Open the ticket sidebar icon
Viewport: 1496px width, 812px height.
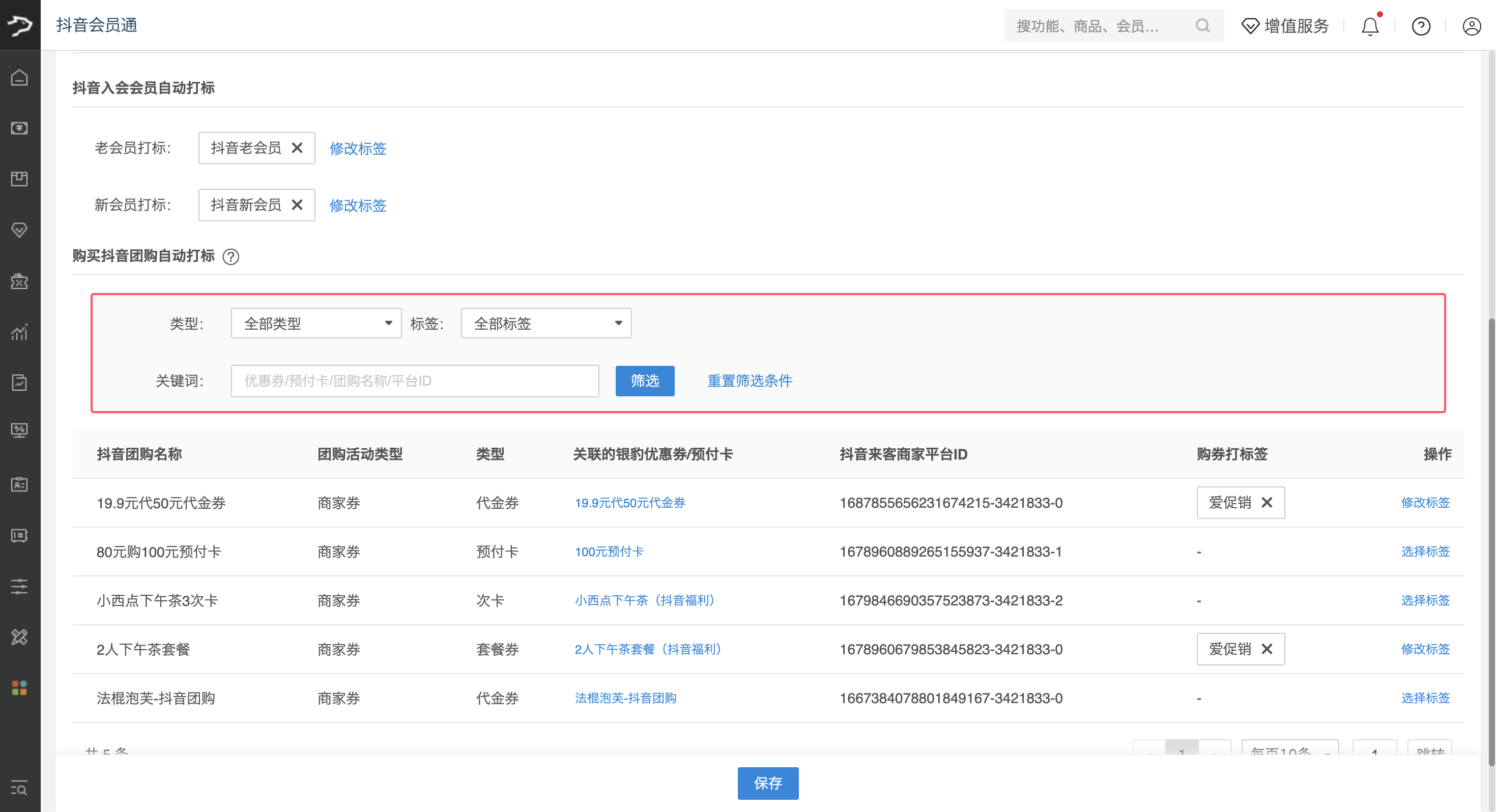point(19,535)
